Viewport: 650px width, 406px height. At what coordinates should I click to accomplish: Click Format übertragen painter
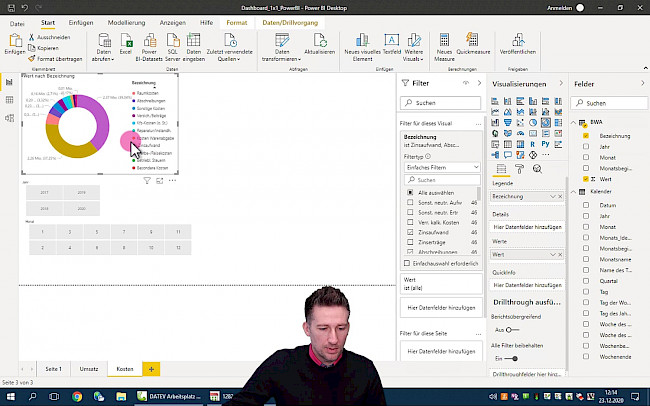click(55, 59)
